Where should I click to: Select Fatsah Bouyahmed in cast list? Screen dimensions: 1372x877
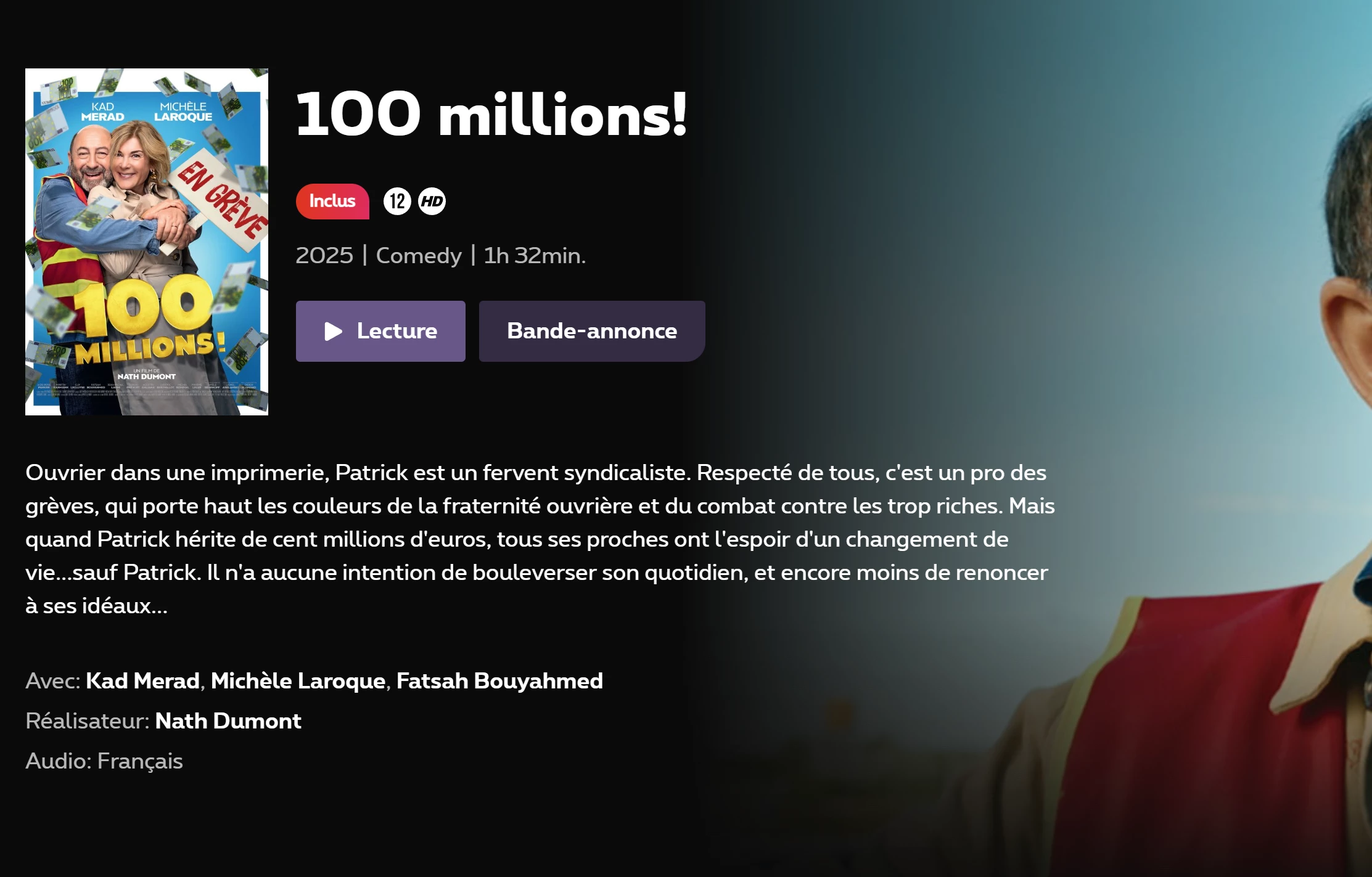tap(499, 680)
